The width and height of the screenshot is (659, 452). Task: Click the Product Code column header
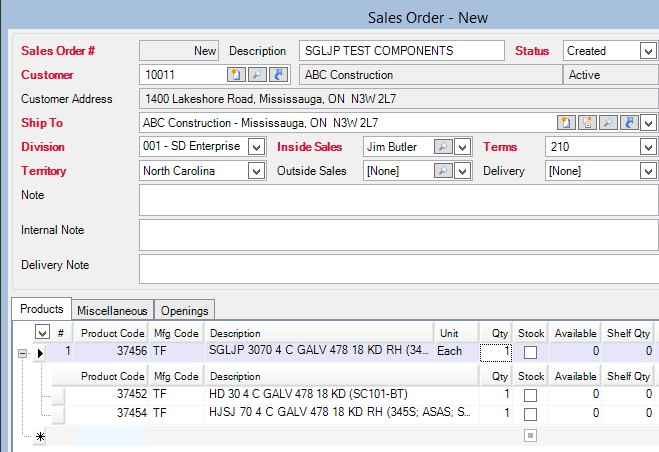click(x=112, y=333)
